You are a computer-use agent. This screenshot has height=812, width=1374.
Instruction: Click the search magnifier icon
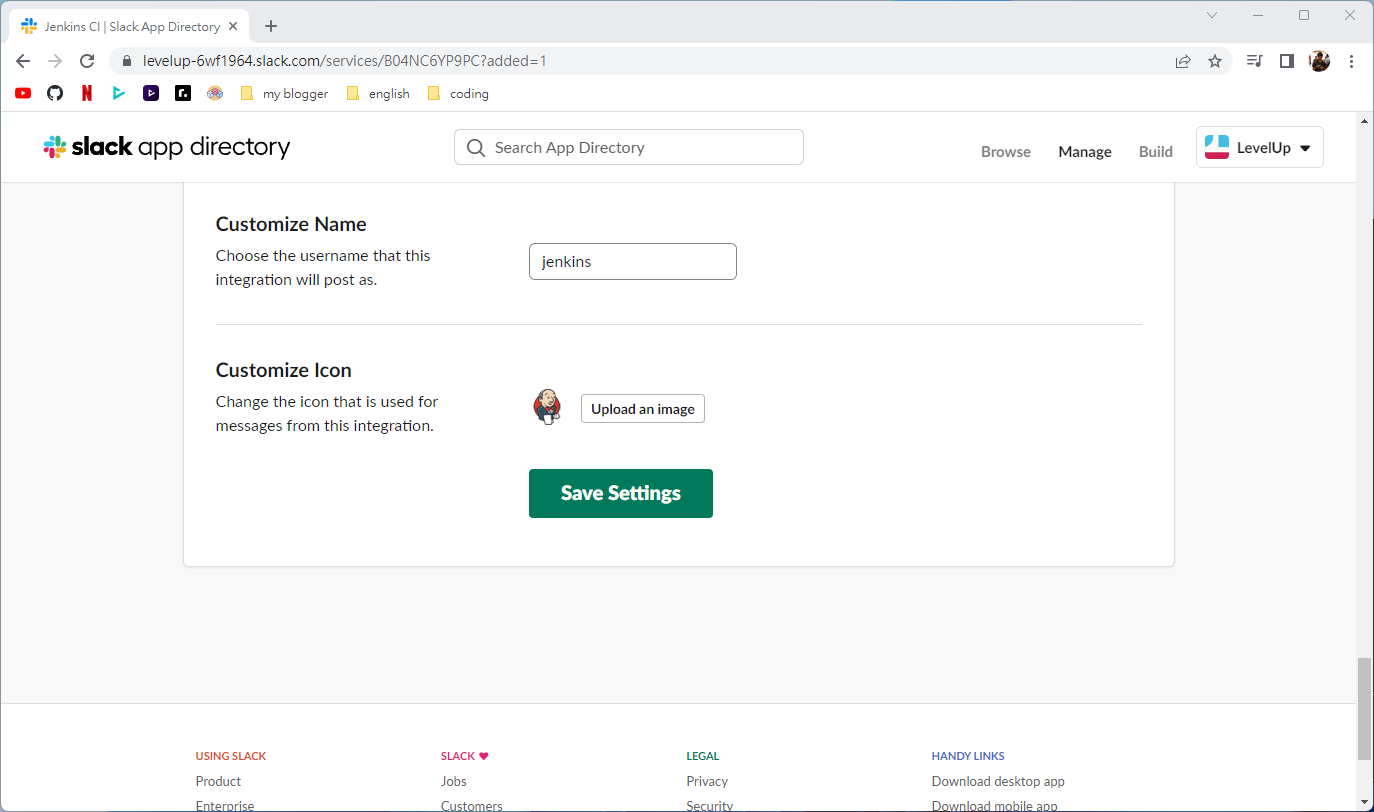(x=476, y=147)
